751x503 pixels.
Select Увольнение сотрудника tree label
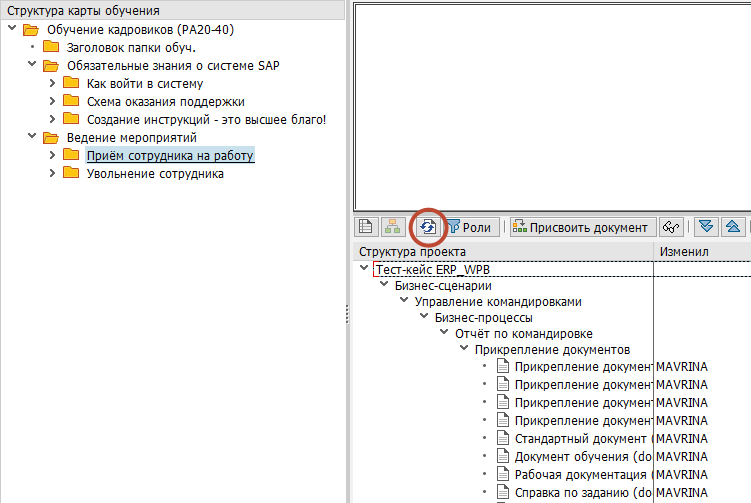[155, 173]
